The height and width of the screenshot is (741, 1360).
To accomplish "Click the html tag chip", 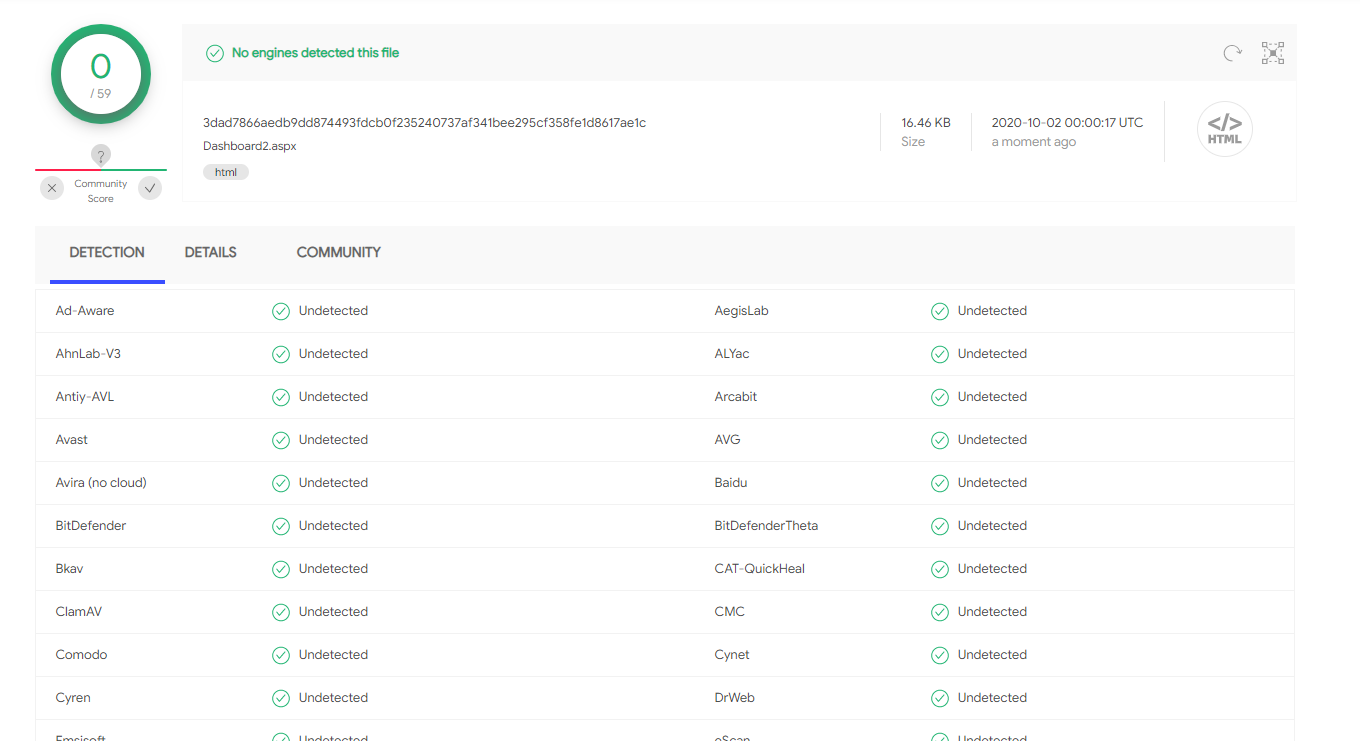I will (x=226, y=172).
